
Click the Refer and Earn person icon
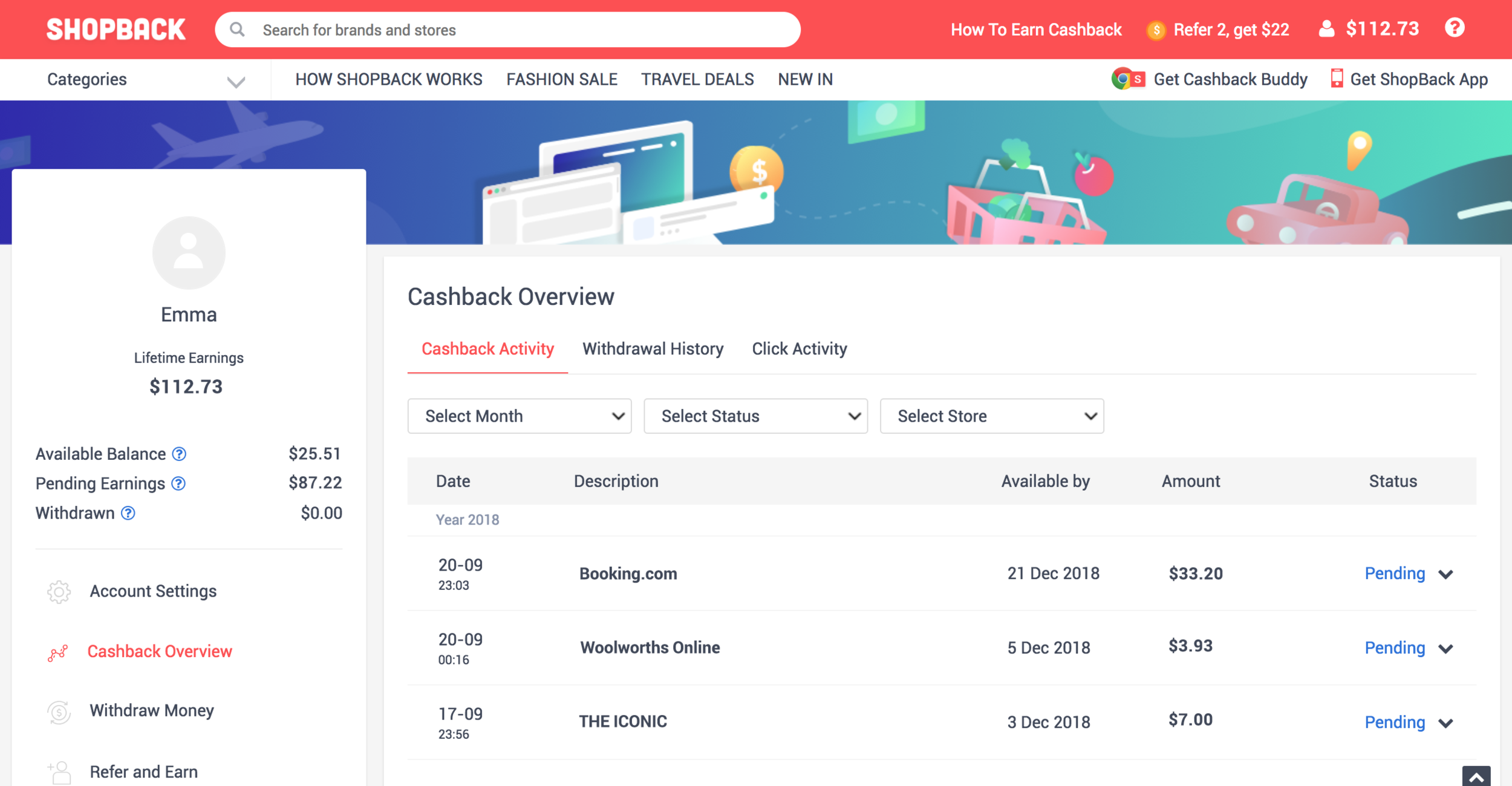[x=59, y=773]
